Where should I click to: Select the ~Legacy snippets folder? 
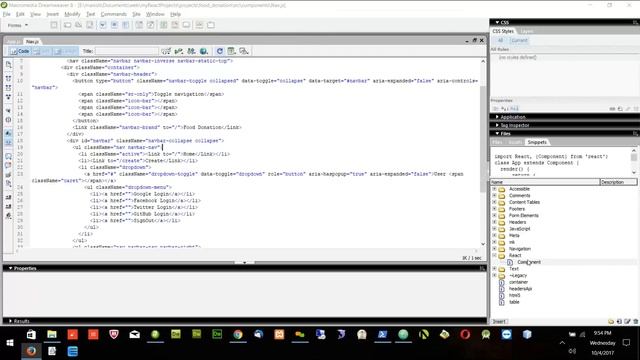point(518,276)
